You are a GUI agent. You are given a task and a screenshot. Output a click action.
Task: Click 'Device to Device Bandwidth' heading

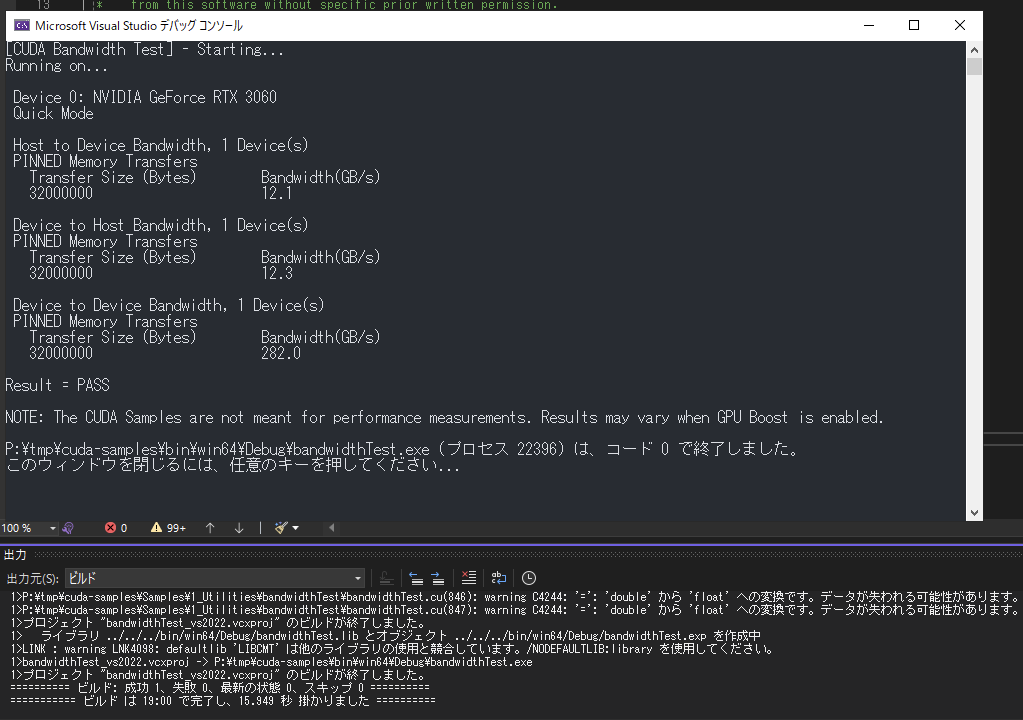pyautogui.click(x=168, y=305)
